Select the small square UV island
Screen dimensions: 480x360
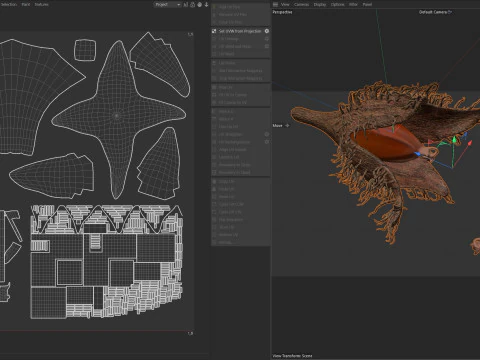click(x=85, y=50)
